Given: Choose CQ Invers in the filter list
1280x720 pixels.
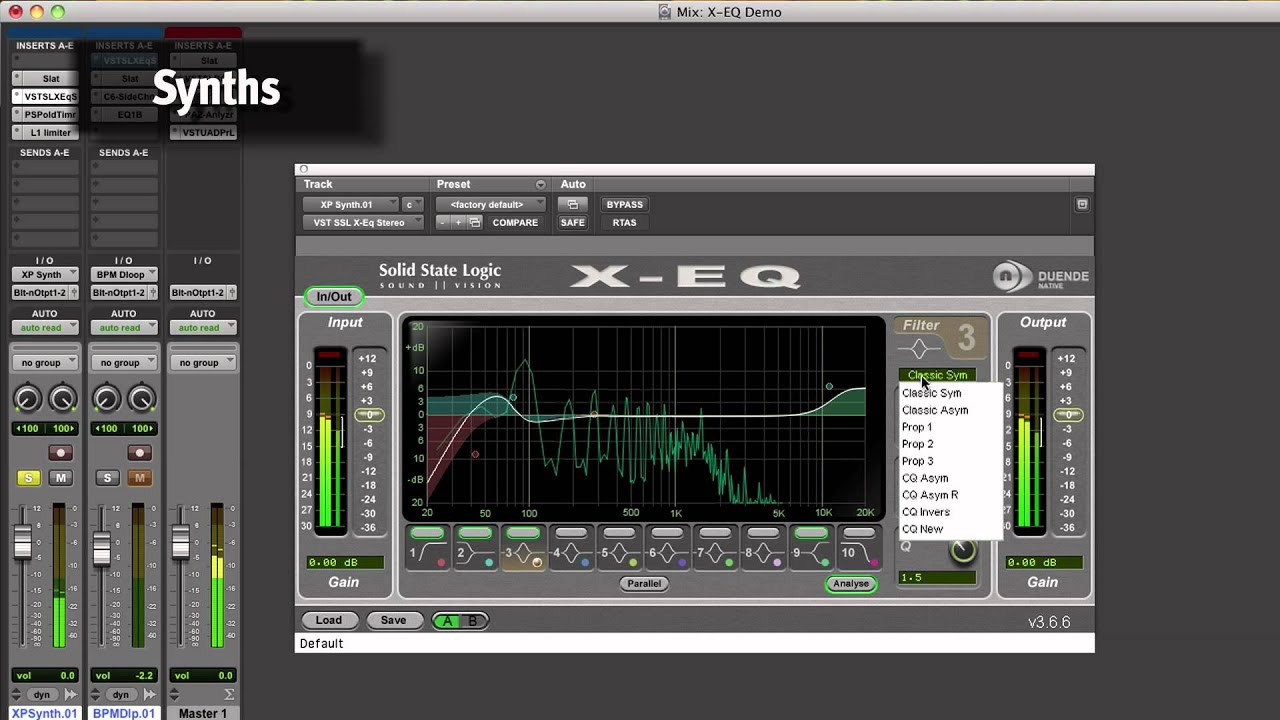Looking at the screenshot, I should [925, 511].
